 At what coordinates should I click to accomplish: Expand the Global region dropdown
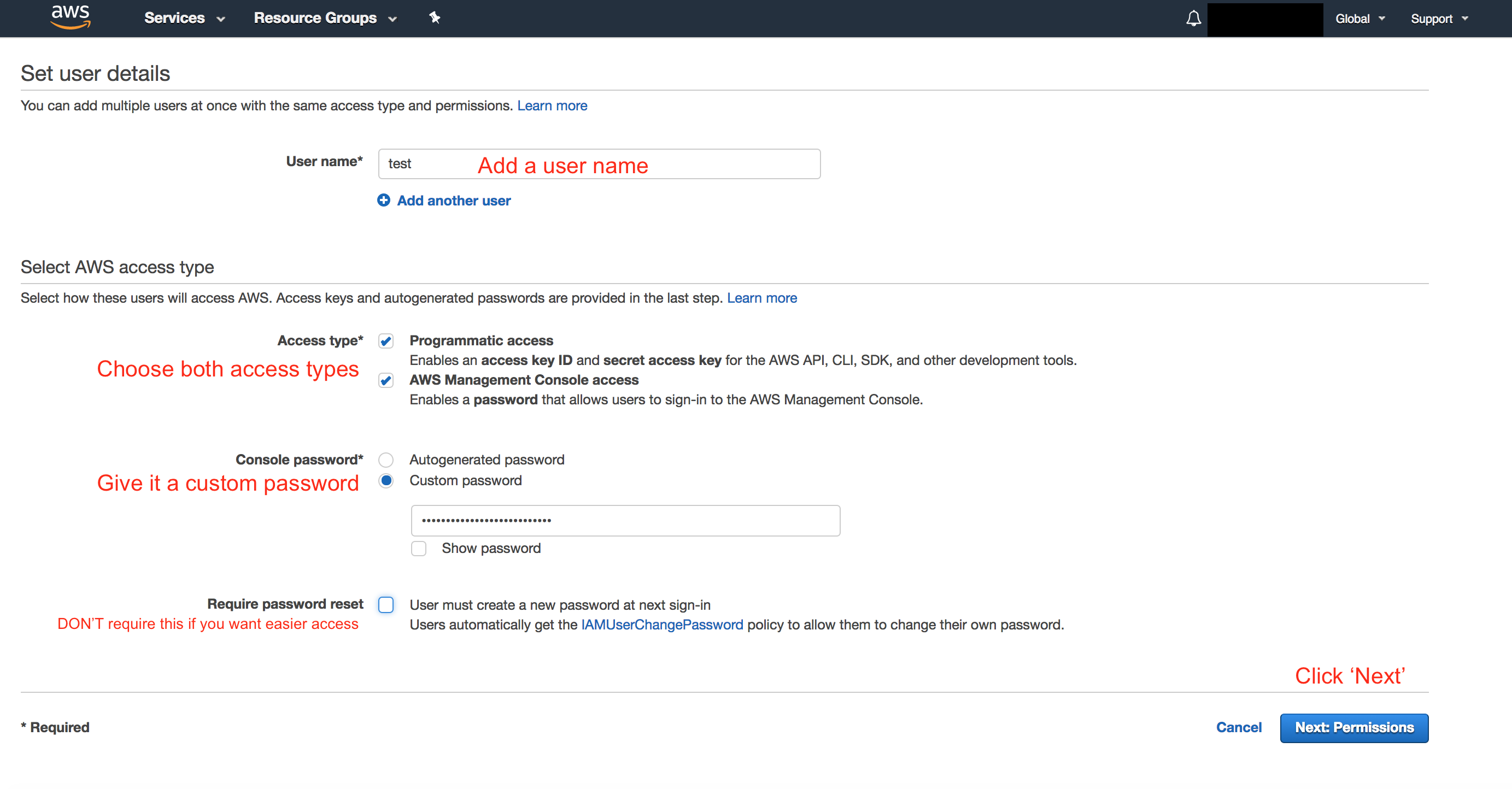point(1359,19)
